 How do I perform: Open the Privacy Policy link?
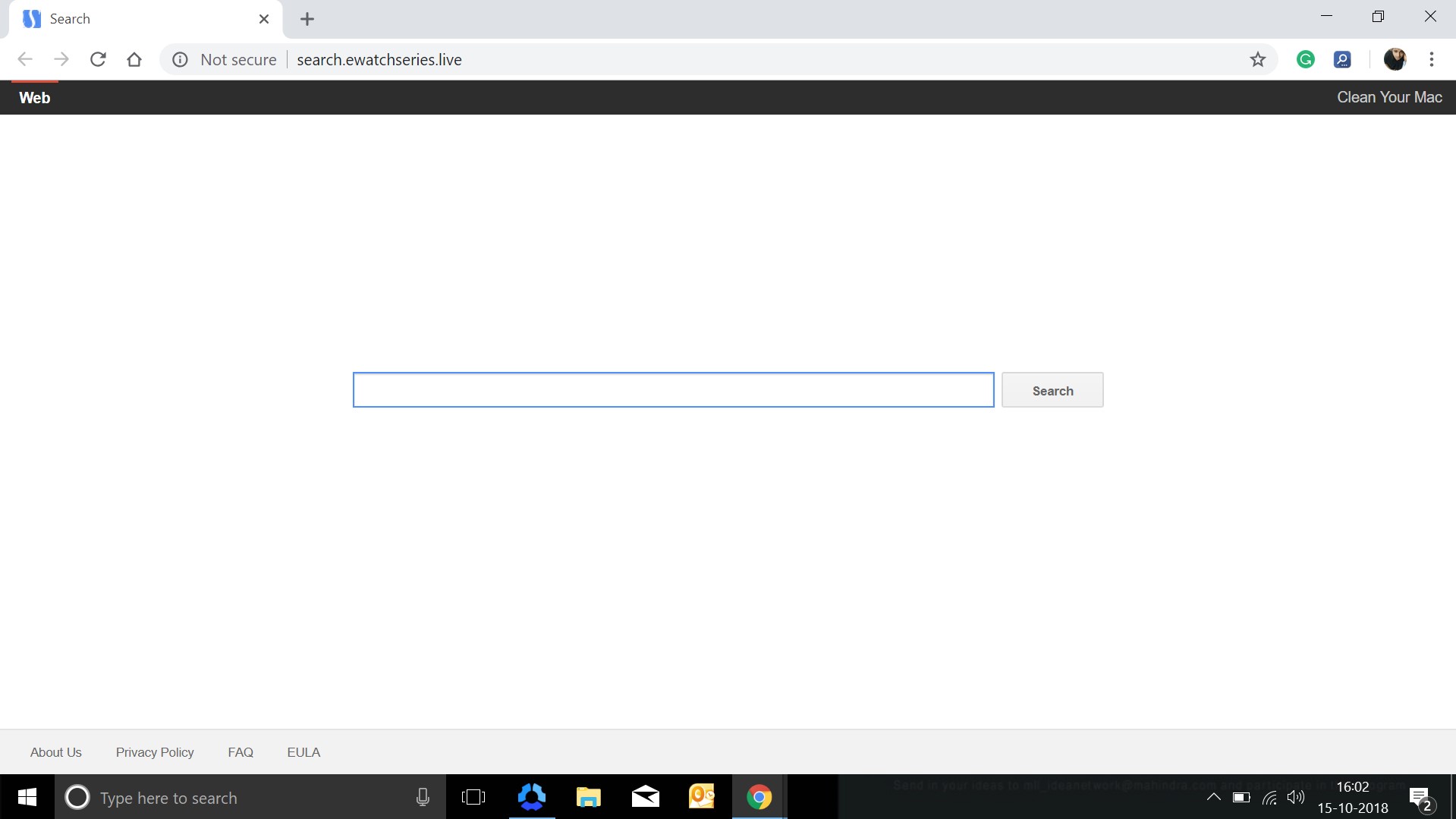click(x=154, y=751)
